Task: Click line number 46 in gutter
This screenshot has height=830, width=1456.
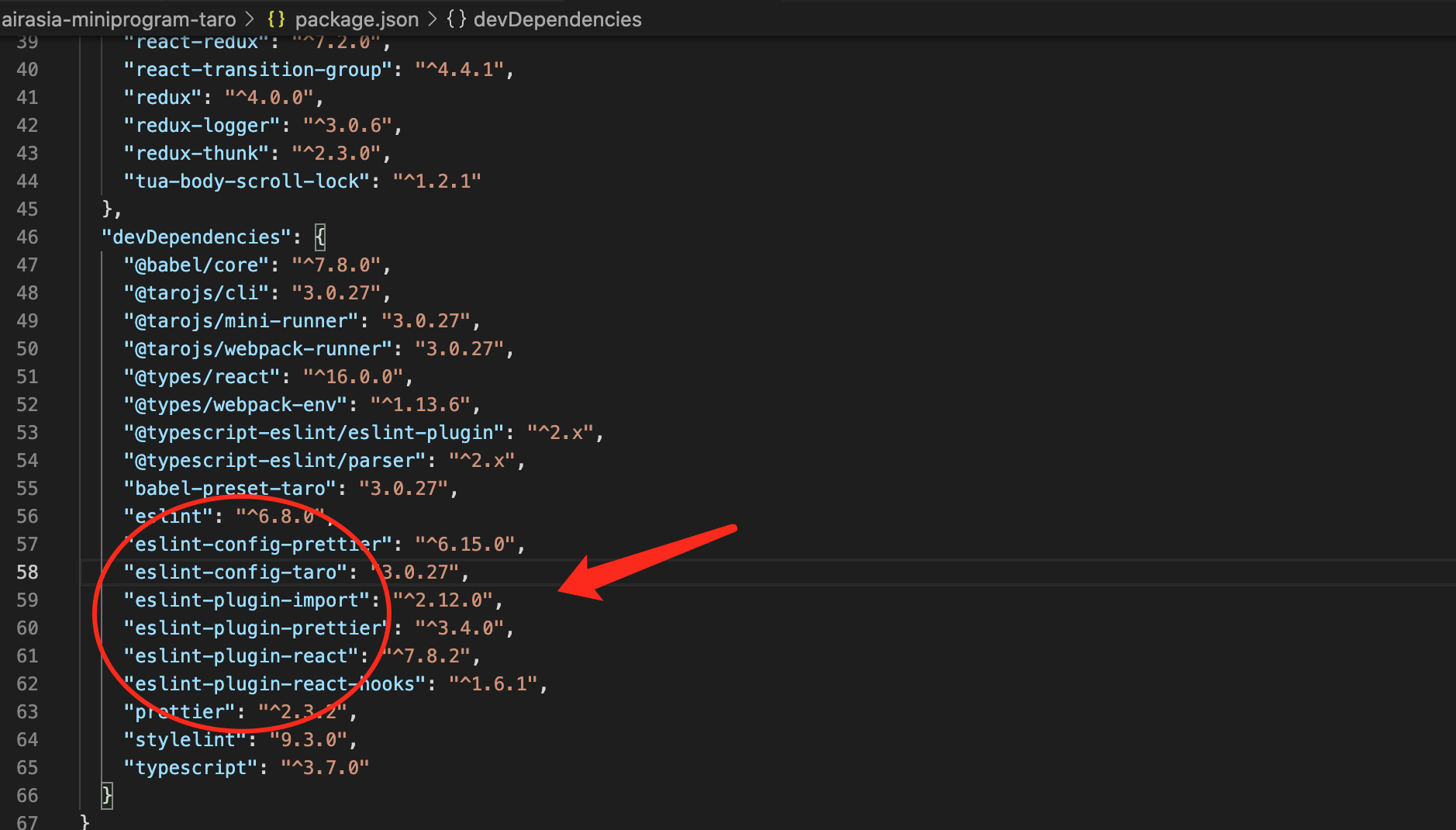Action: pos(27,237)
